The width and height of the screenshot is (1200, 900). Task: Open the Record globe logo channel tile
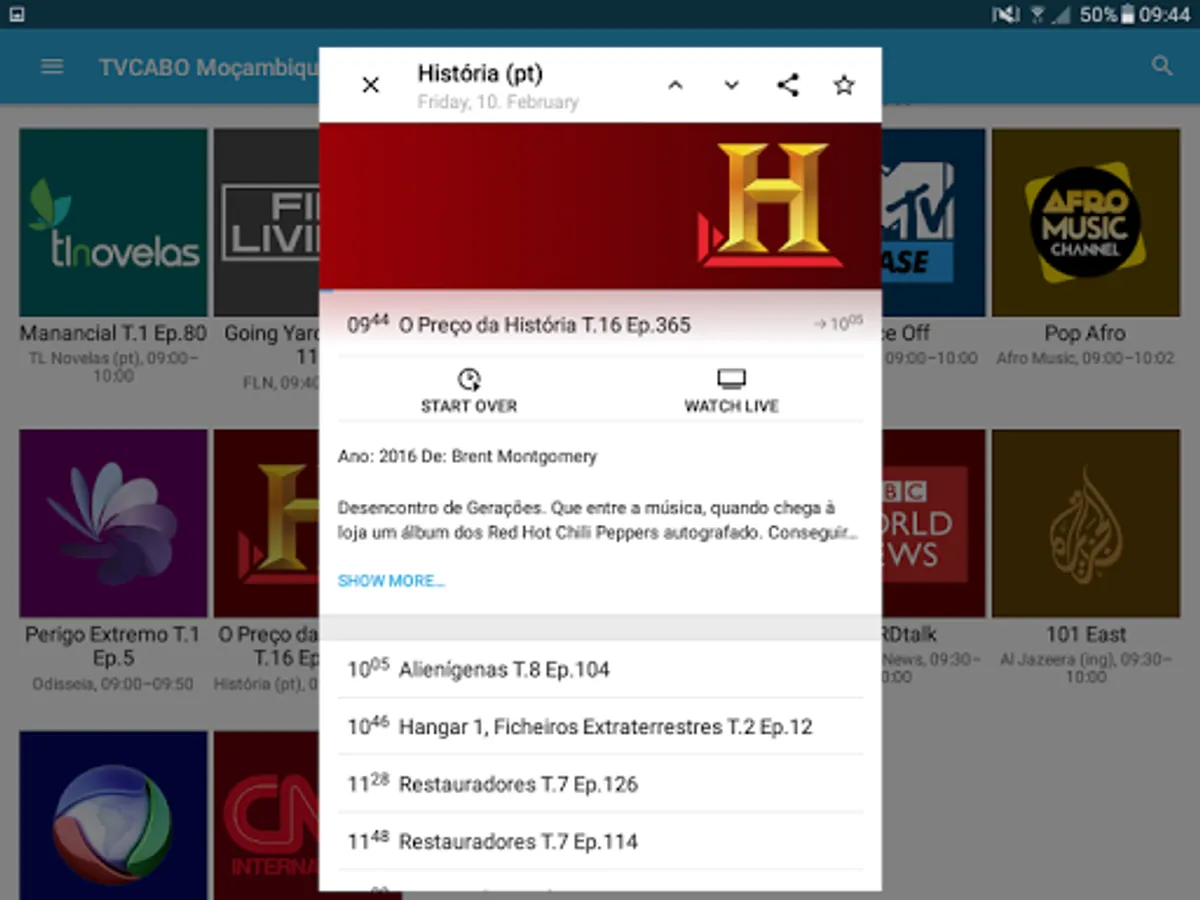tap(113, 815)
